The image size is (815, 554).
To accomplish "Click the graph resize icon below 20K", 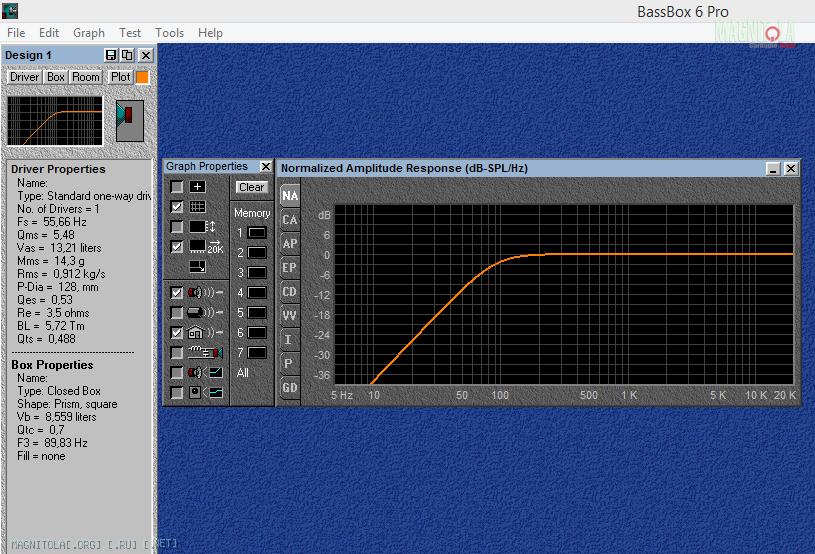I will [198, 267].
